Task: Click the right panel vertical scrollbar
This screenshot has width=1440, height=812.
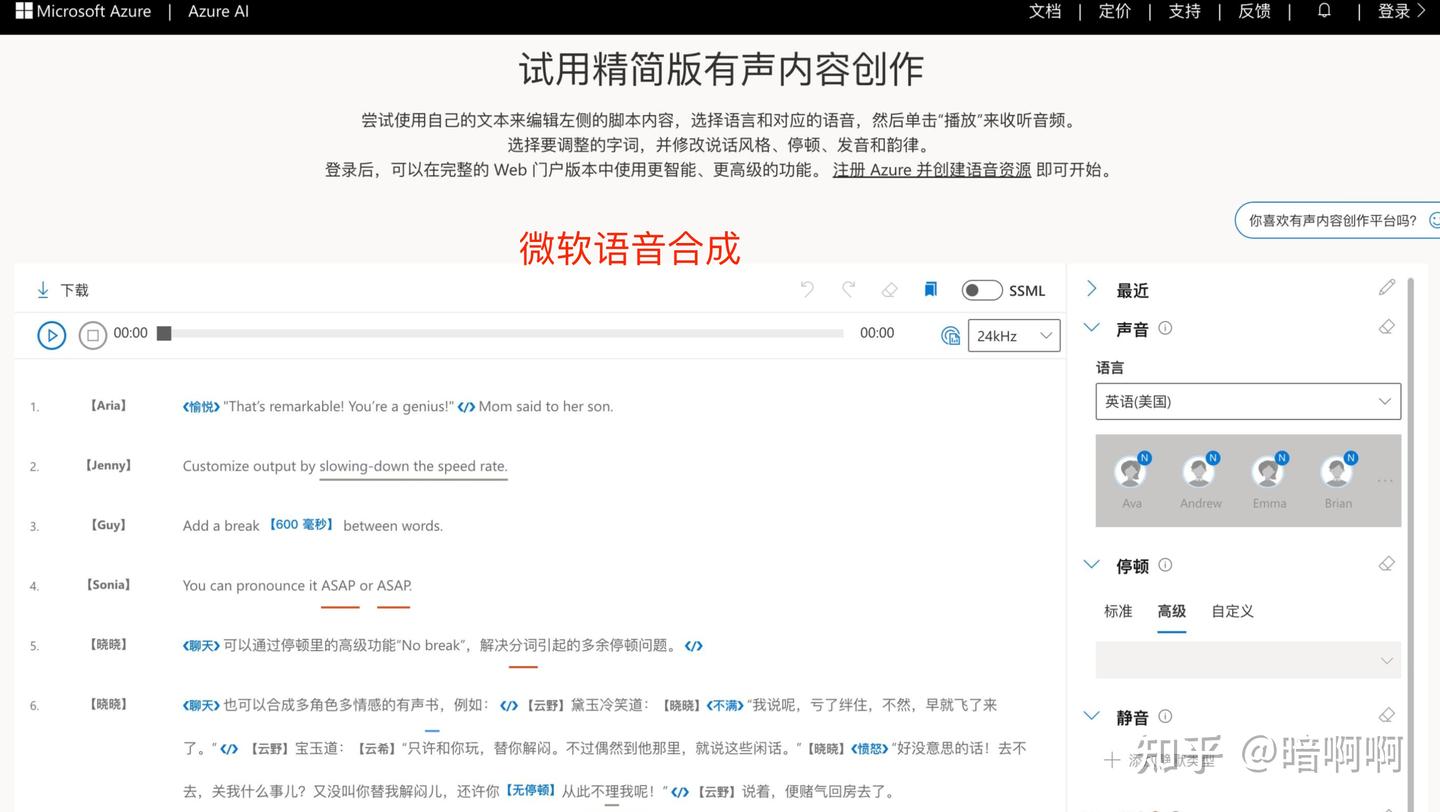Action: 1410,545
